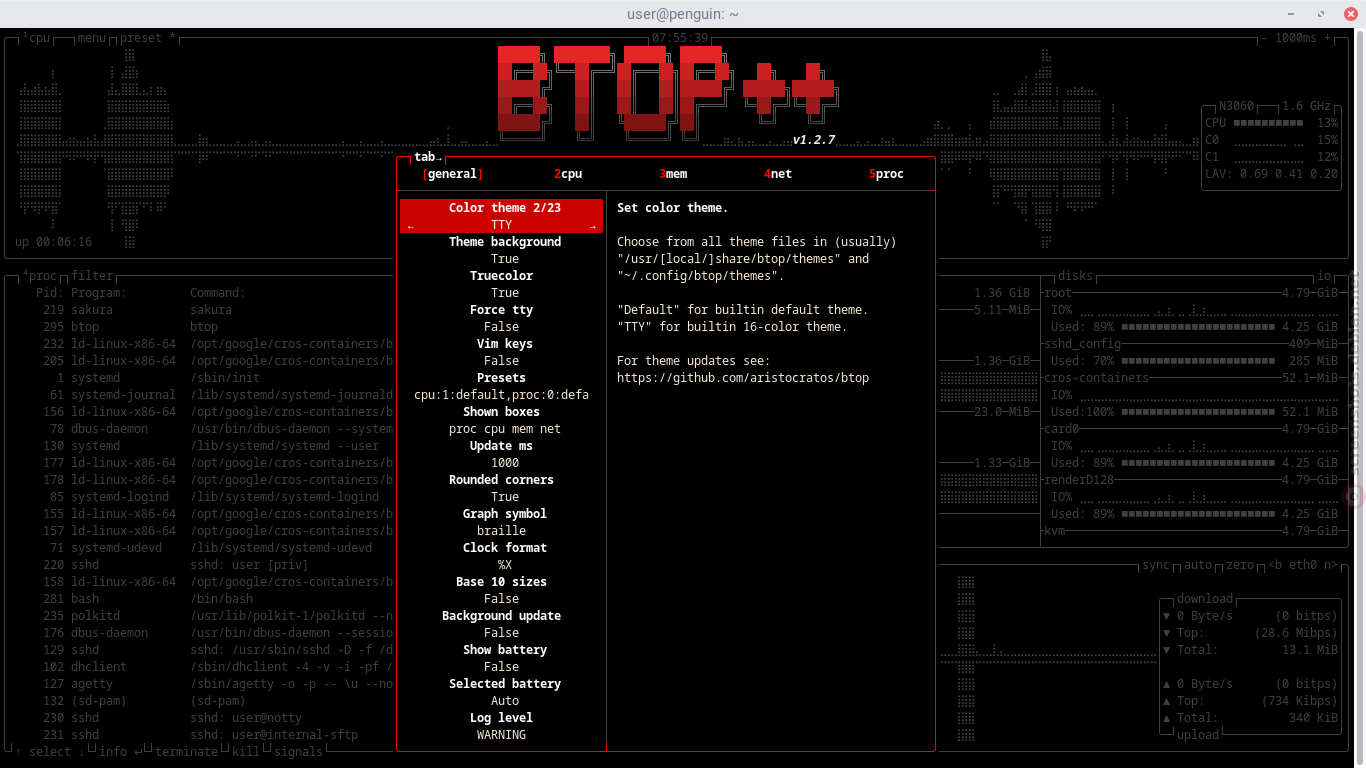The width and height of the screenshot is (1366, 768).
Task: Click the github.com/aristocratos/btop URL
Action: [x=743, y=378]
